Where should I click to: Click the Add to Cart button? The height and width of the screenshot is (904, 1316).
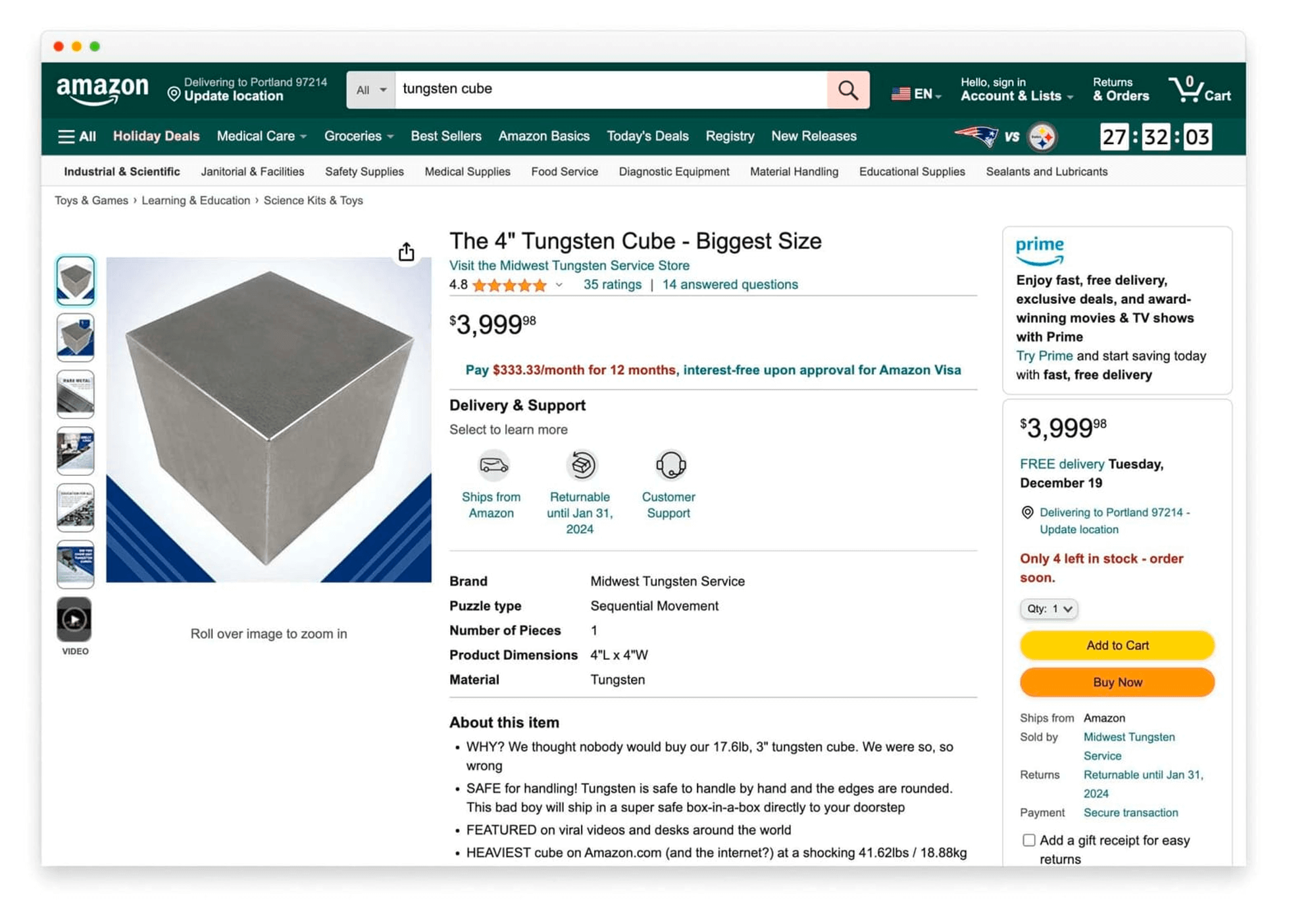pos(1117,645)
